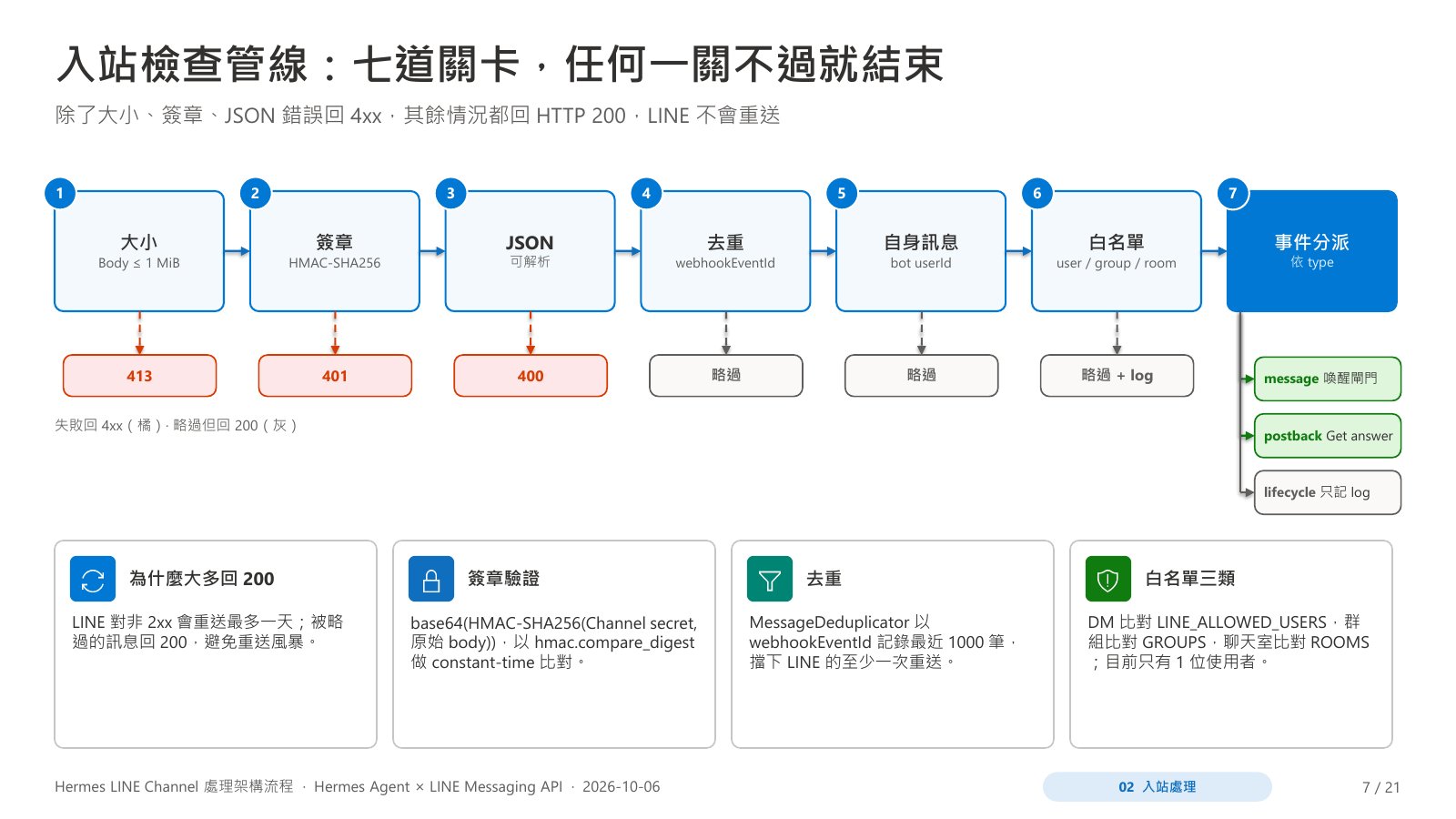This screenshot has width=1456, height=819.
Task: Select the 白名單 user / group / room box
Action: pos(1117,251)
